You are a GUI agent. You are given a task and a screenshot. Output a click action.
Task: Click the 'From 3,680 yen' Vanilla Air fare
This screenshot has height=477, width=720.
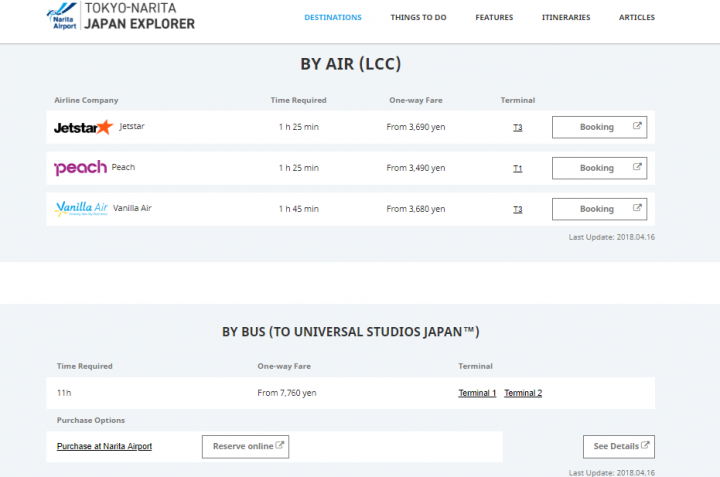[416, 209]
